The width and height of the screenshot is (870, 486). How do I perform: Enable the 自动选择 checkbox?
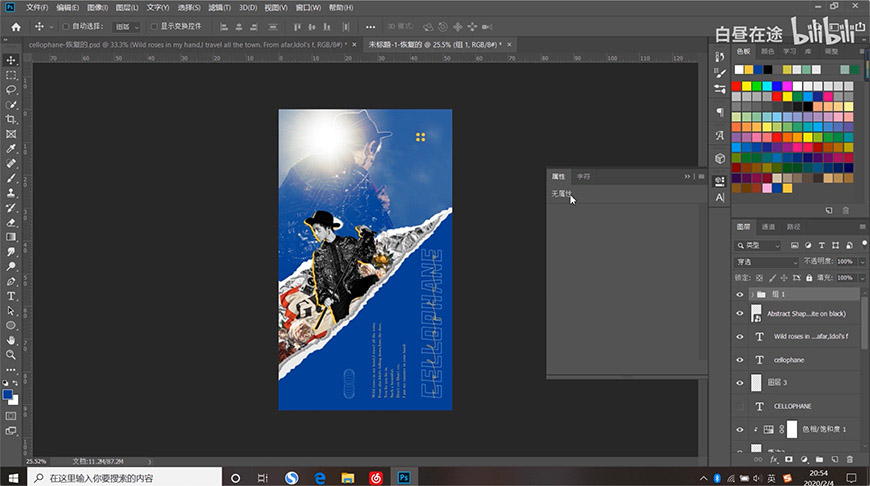[x=65, y=27]
